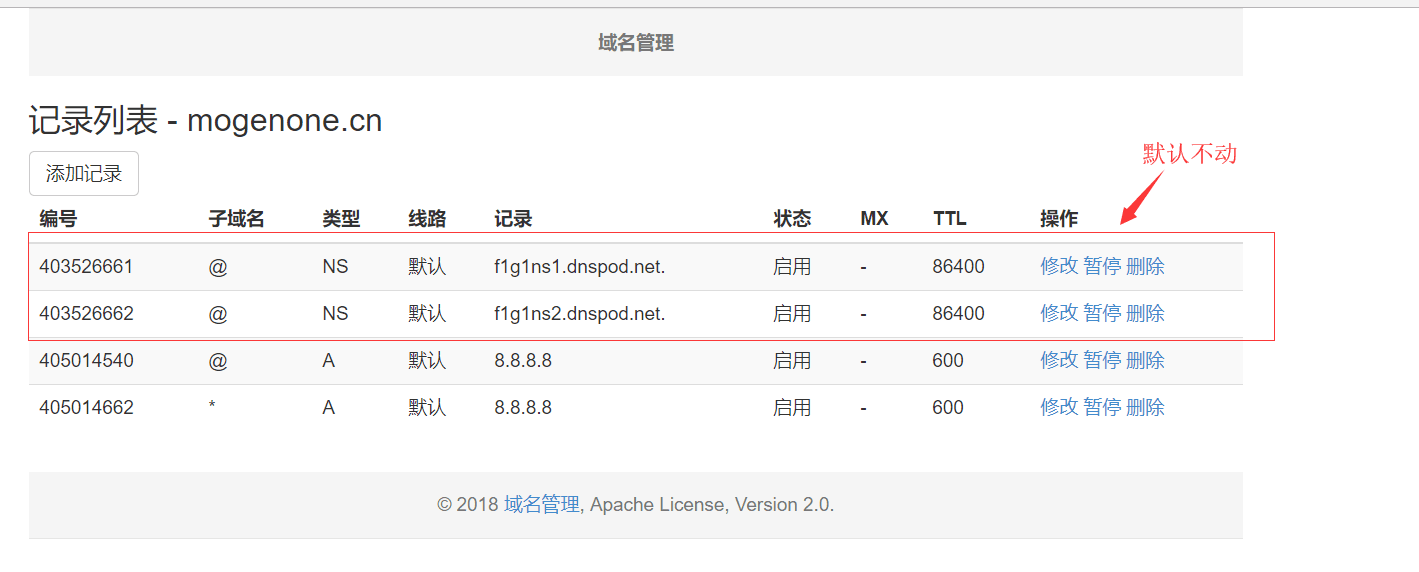Viewport: 1419px width, 572px height.
Task: Click the 子域名 column header
Action: coord(236,219)
